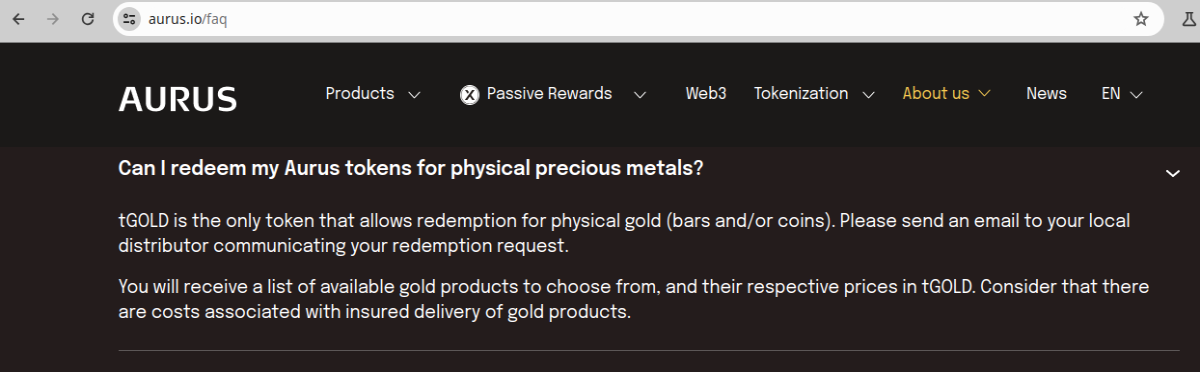1200x372 pixels.
Task: Go to the News page
Action: 1046,94
